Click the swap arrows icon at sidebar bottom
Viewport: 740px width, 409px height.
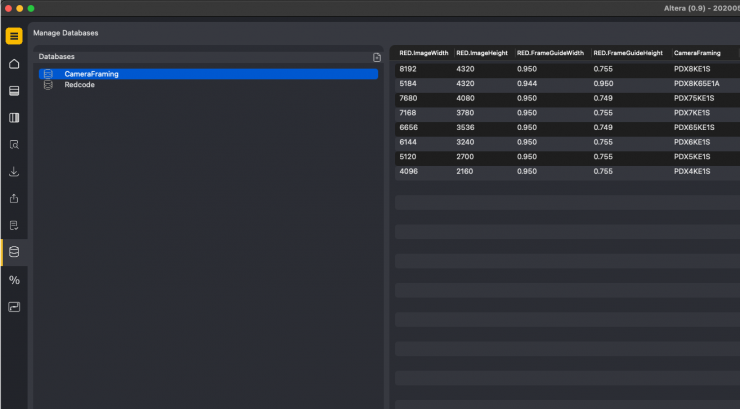tap(14, 307)
